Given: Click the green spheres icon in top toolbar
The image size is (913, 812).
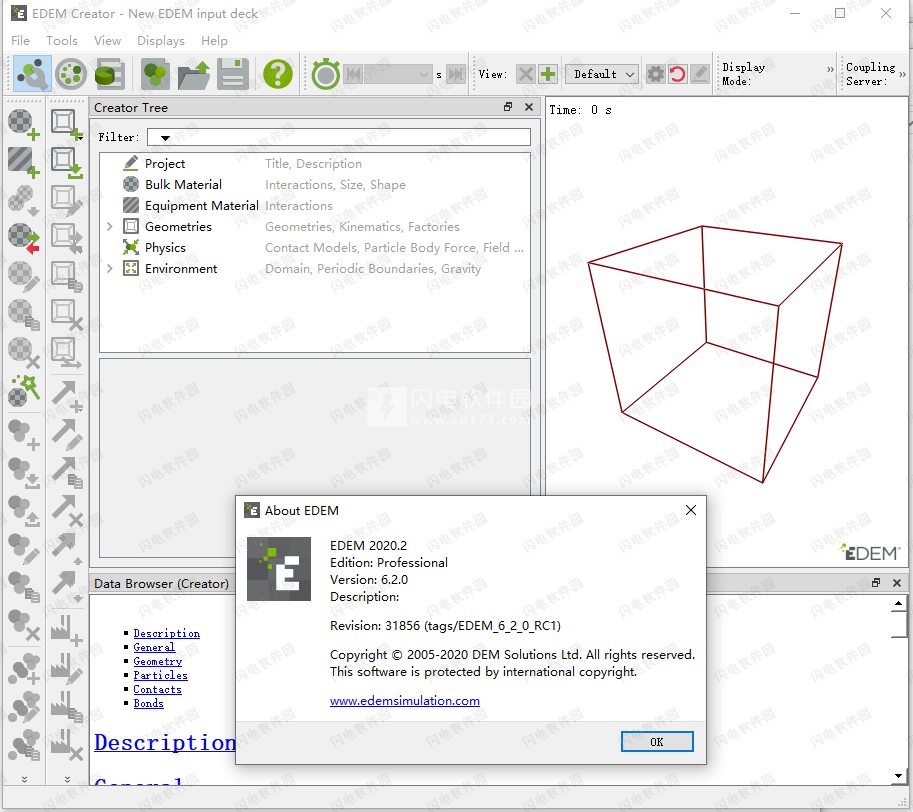Looking at the screenshot, I should (x=155, y=74).
